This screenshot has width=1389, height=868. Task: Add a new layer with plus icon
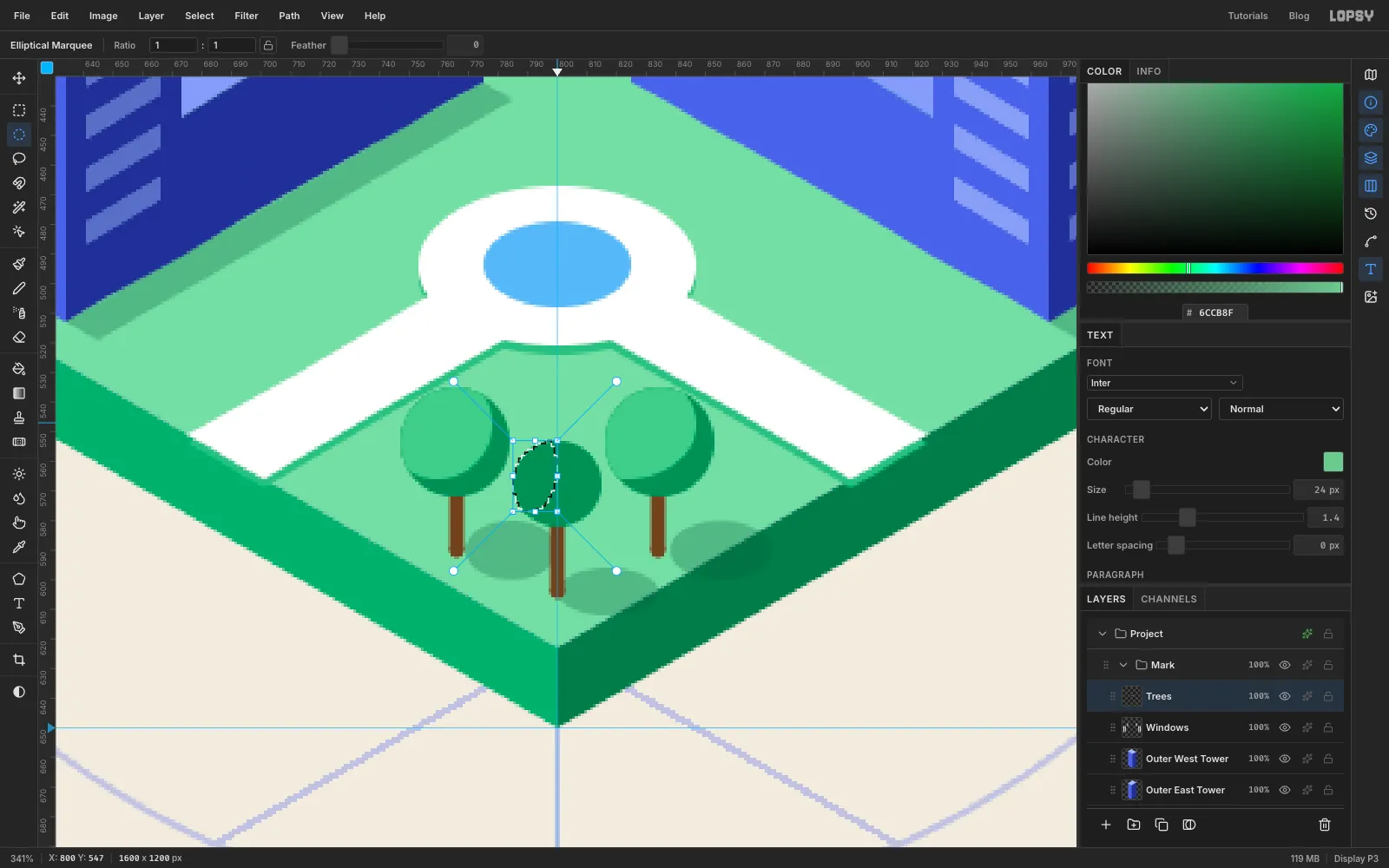(1106, 825)
